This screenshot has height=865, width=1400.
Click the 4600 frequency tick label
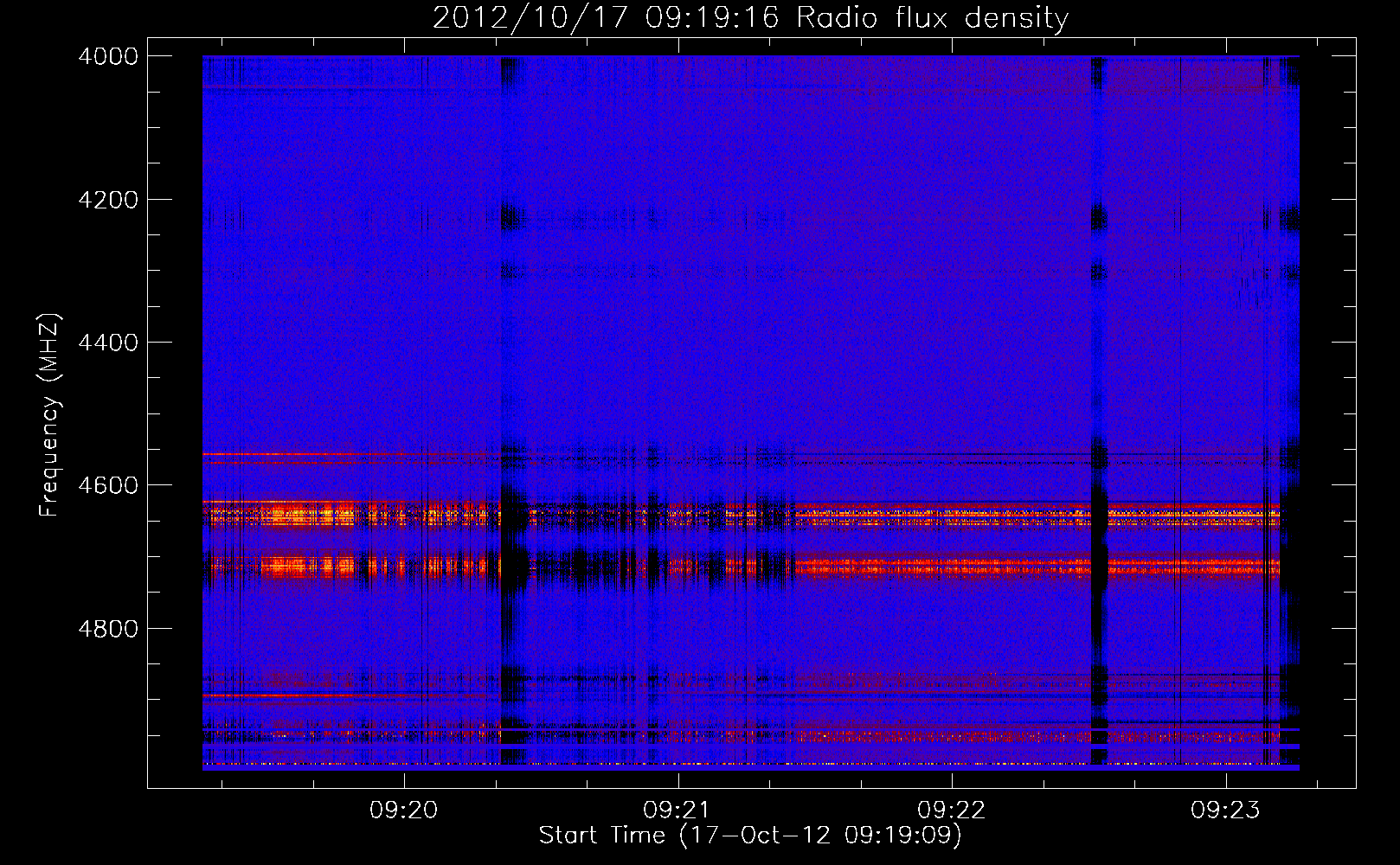(108, 485)
